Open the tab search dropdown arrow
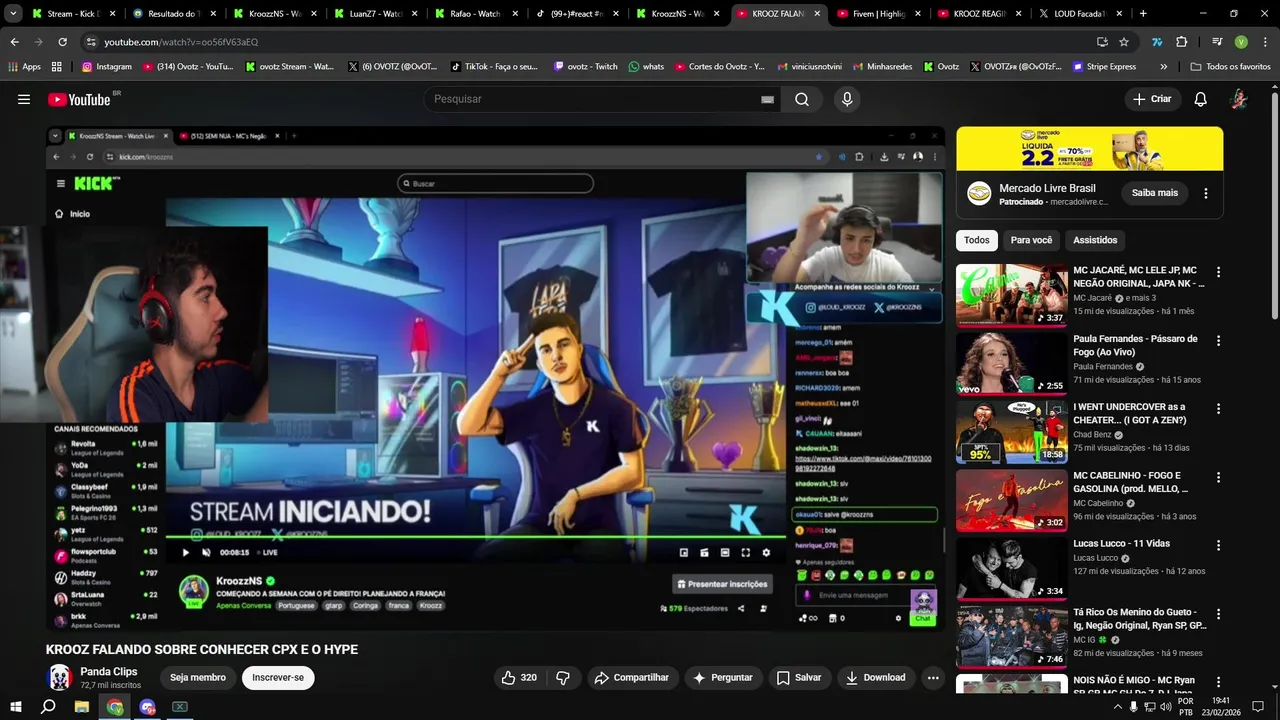Image resolution: width=1280 pixels, height=720 pixels. [x=13, y=14]
